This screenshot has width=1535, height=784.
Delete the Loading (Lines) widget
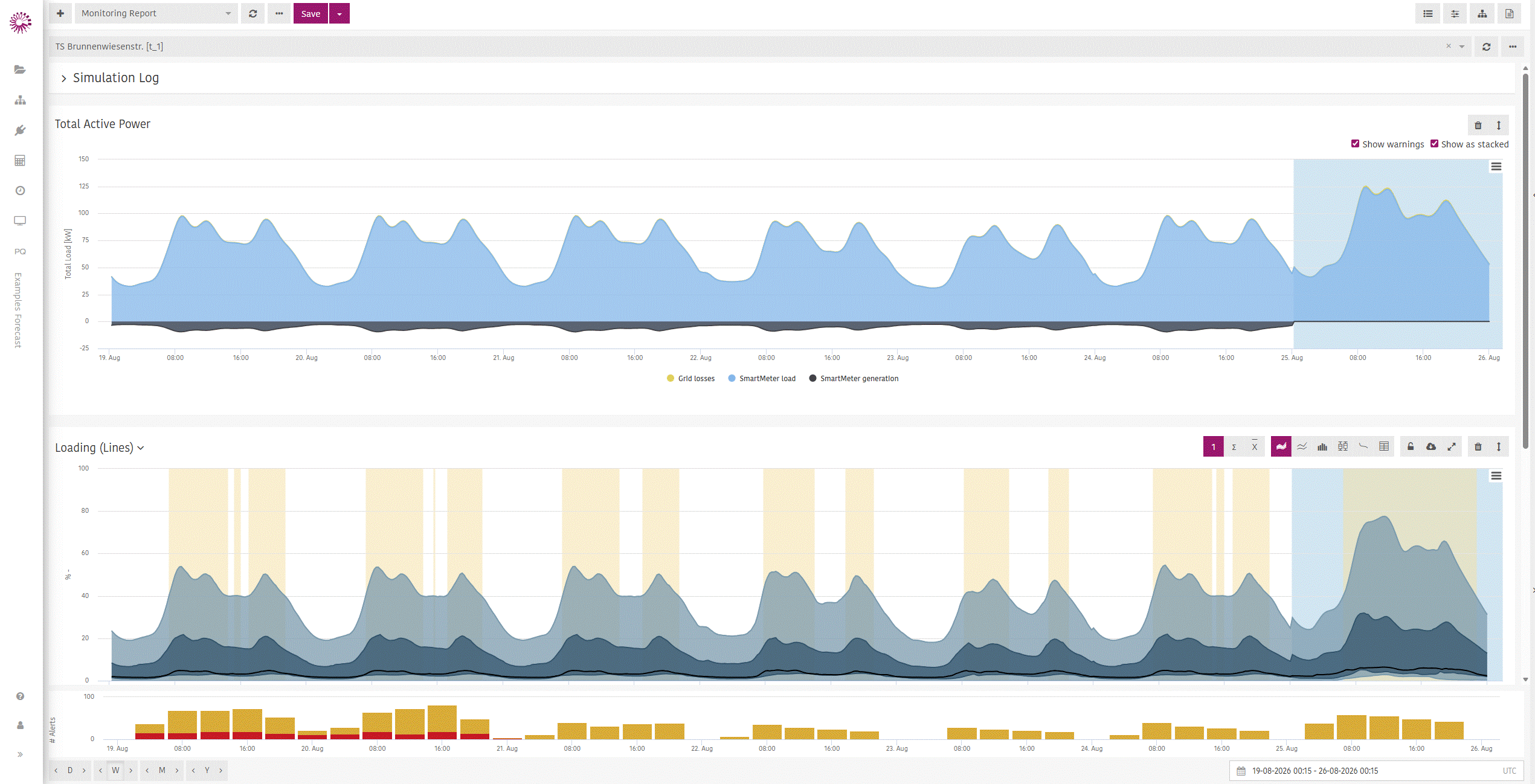[x=1478, y=447]
